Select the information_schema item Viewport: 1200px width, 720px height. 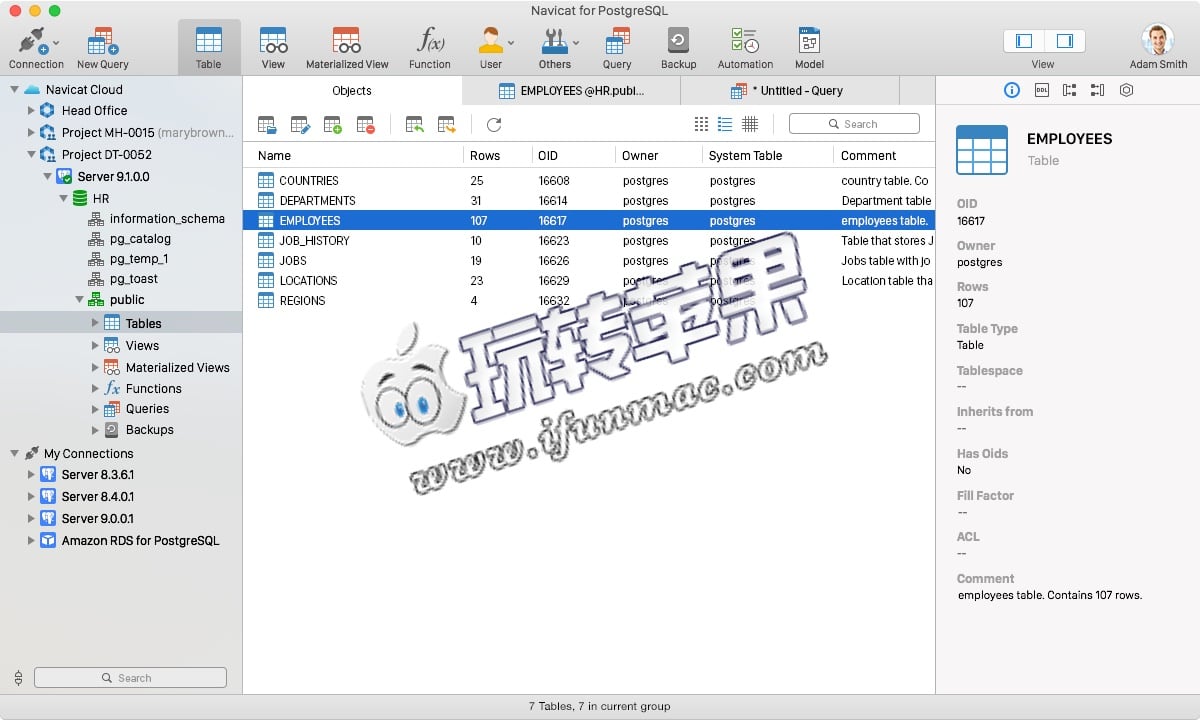tap(166, 218)
